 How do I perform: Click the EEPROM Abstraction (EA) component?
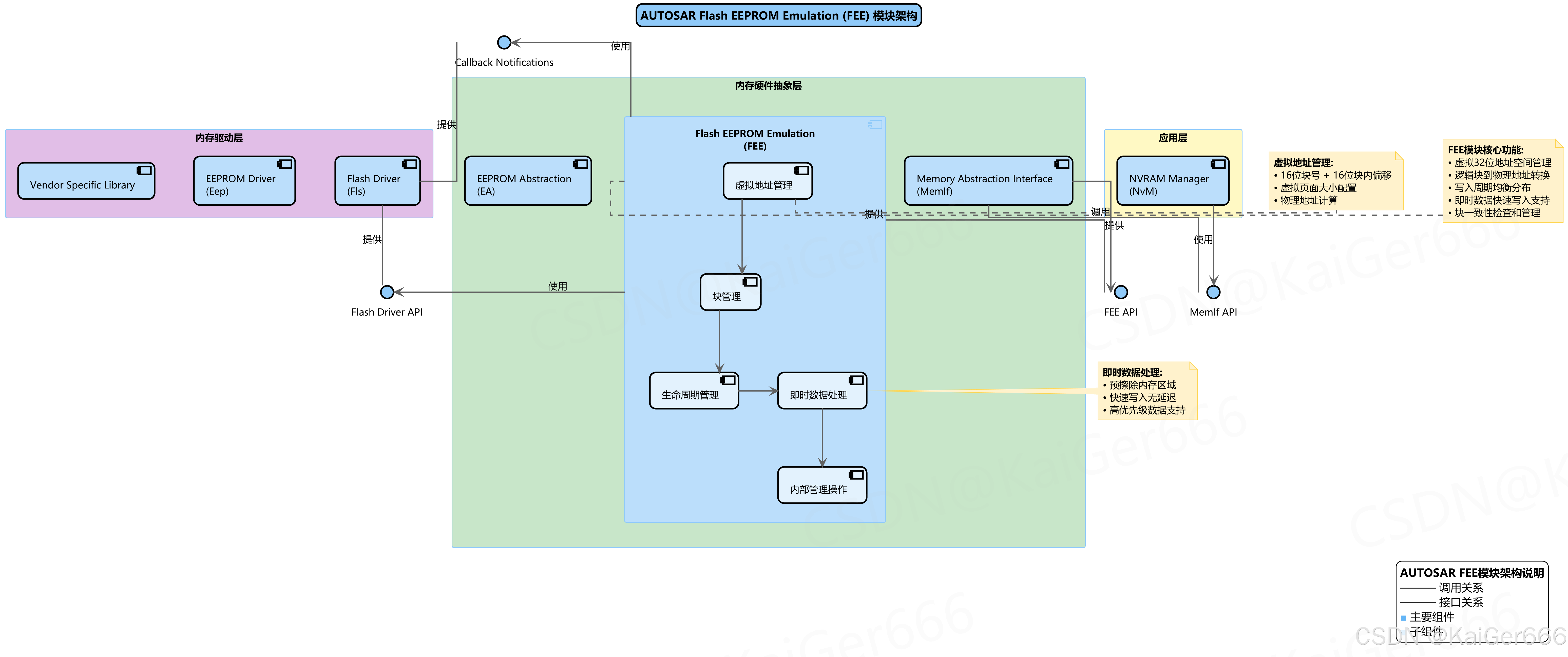528,181
